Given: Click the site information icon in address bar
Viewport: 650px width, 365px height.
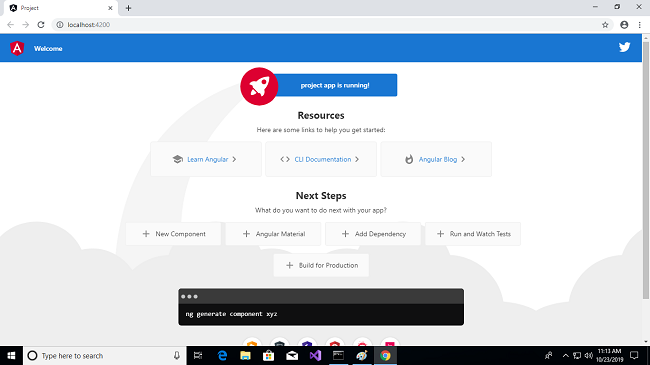Looking at the screenshot, I should [60, 25].
